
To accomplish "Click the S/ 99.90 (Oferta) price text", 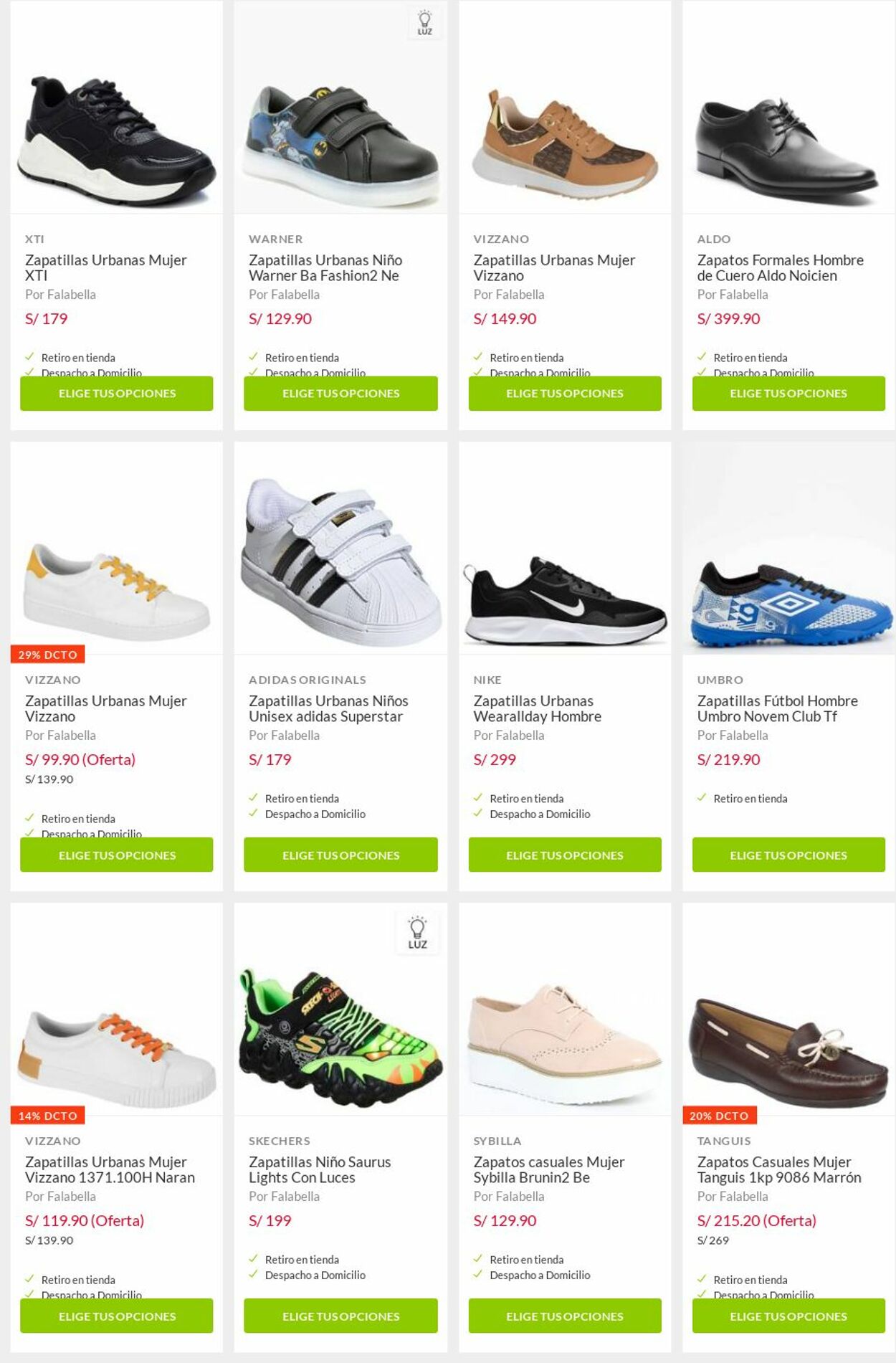I will (79, 759).
